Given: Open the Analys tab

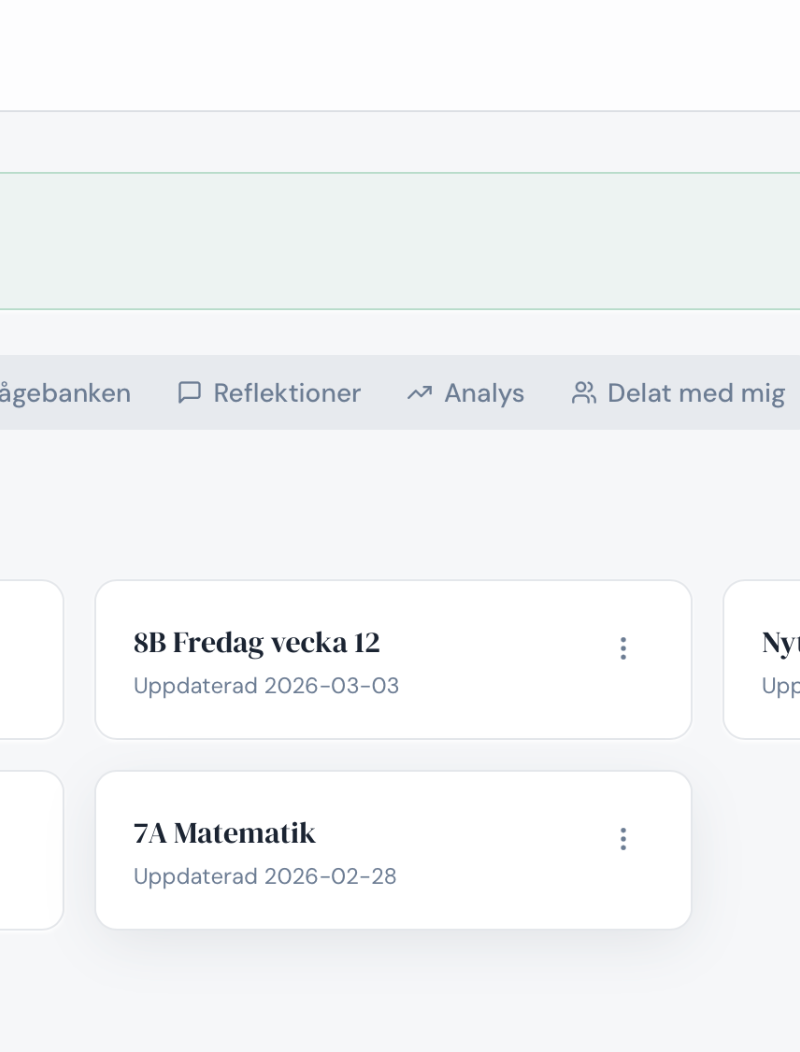Looking at the screenshot, I should (484, 393).
